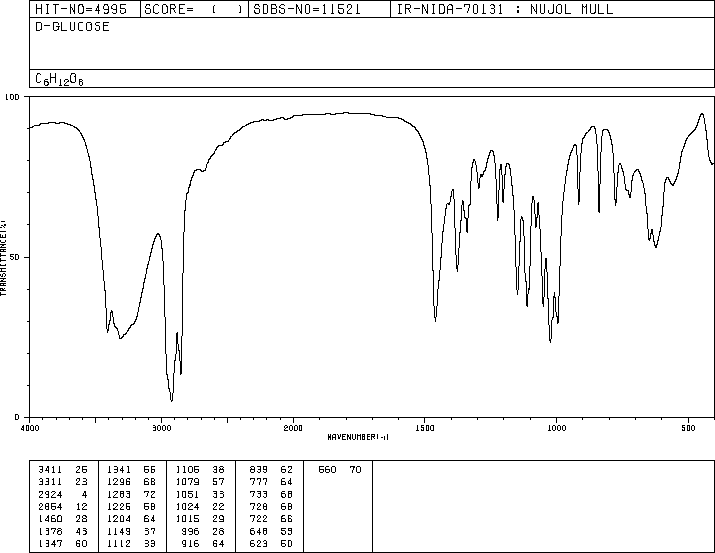The width and height of the screenshot is (715, 553).
Task: Click the 1500 wavenumber axis label
Action: pos(425,428)
